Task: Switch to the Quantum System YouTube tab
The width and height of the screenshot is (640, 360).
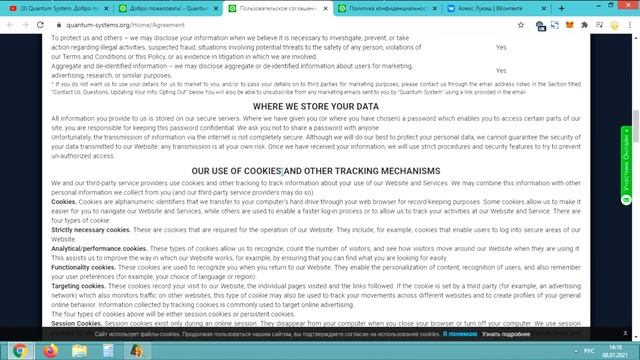Action: tap(55, 8)
